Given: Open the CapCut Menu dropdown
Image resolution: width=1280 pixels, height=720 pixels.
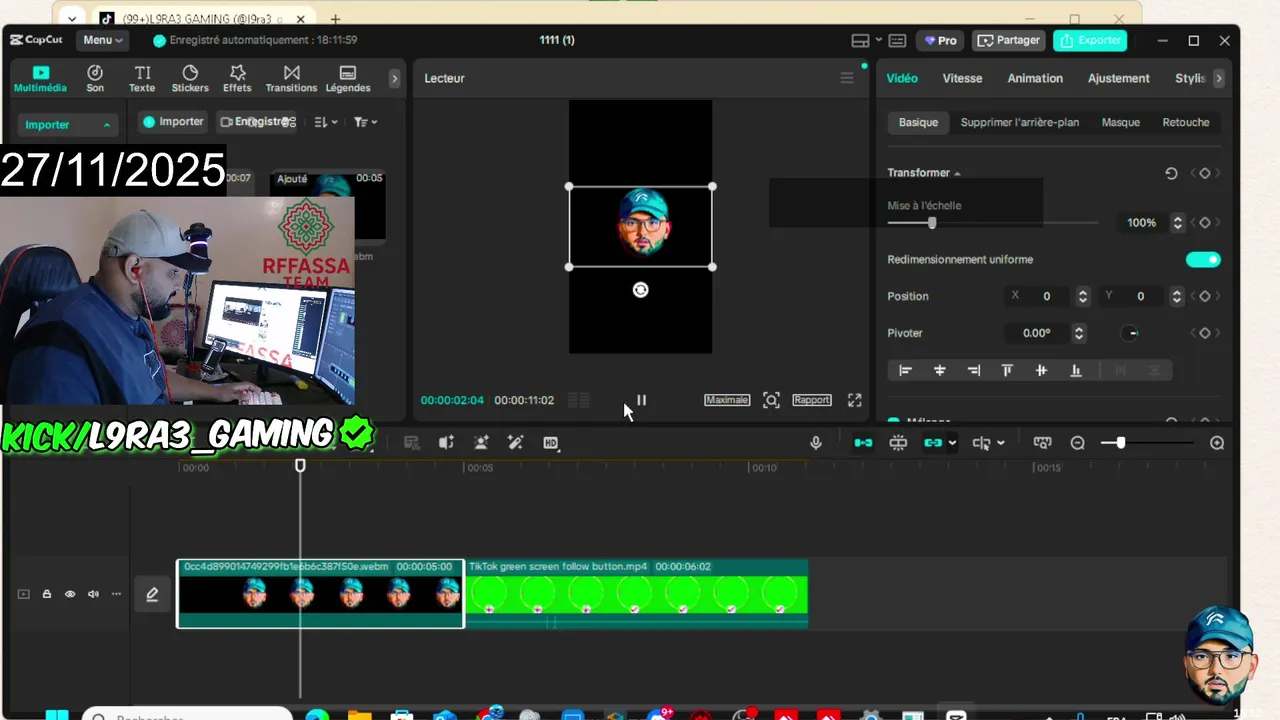Looking at the screenshot, I should (x=102, y=40).
